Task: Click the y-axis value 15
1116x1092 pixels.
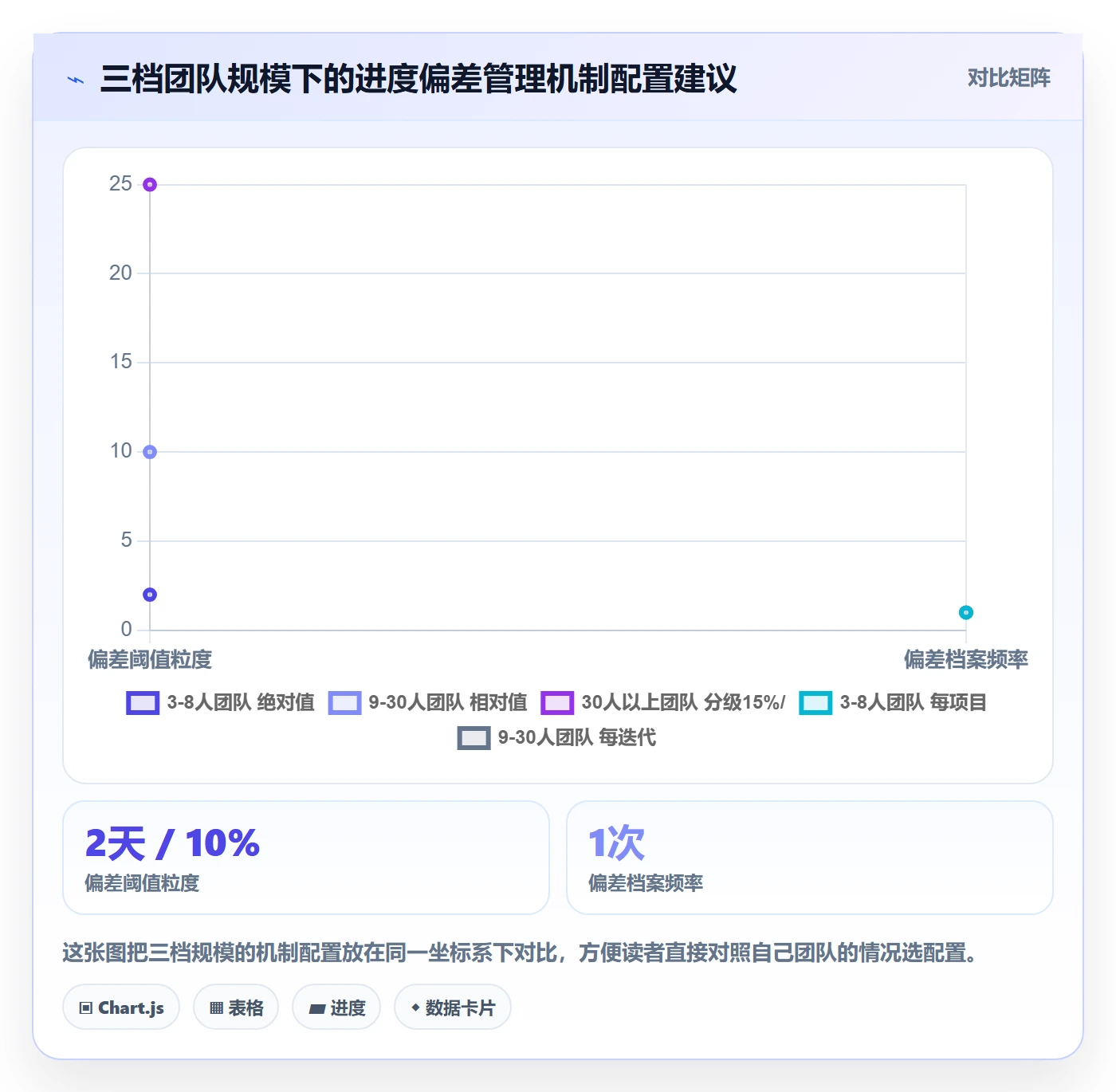Action: click(120, 362)
